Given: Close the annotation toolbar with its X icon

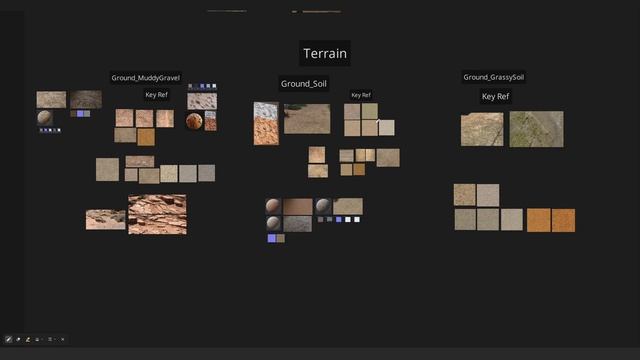Looking at the screenshot, I should pos(62,339).
